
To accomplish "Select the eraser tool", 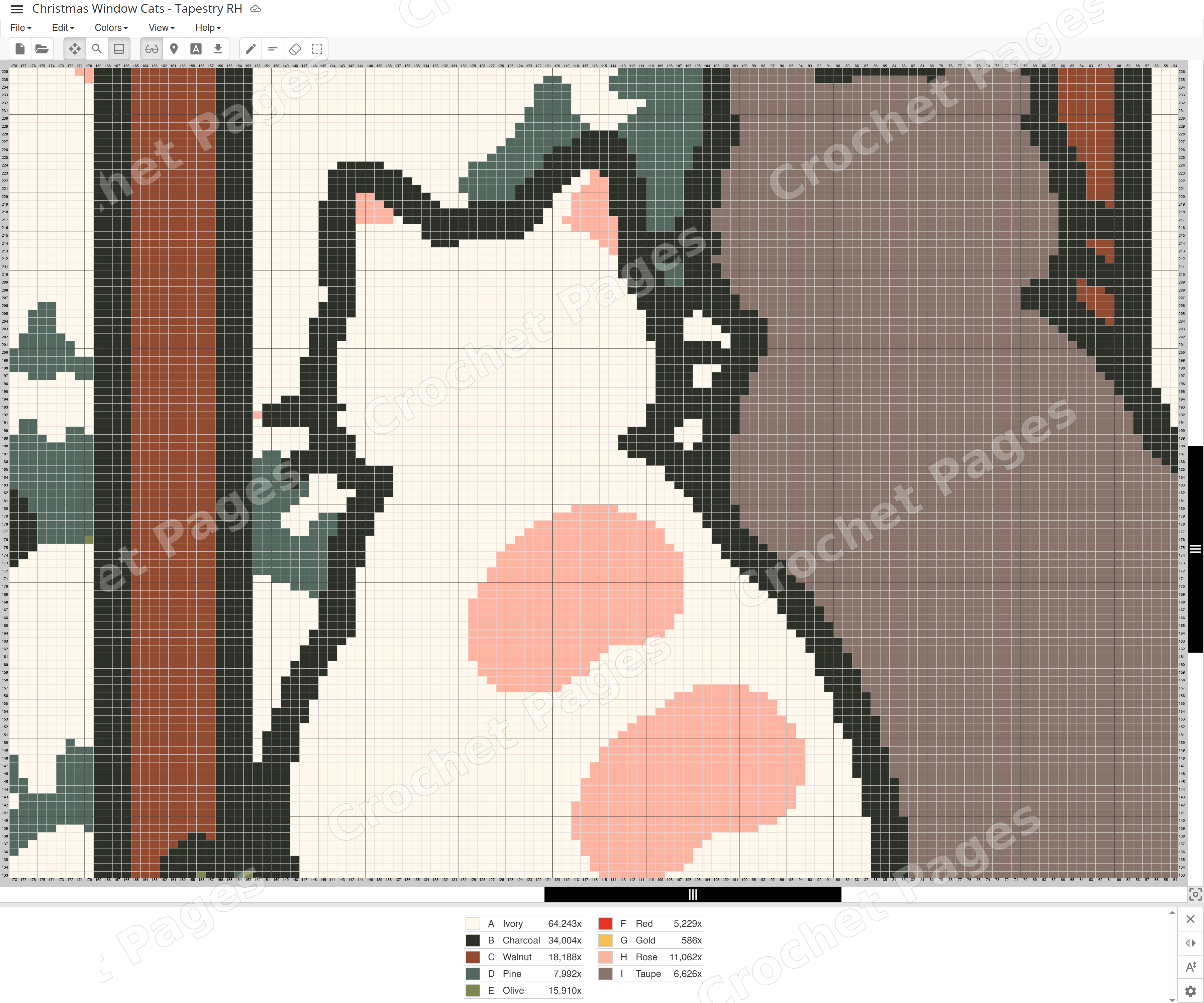I will coord(295,49).
